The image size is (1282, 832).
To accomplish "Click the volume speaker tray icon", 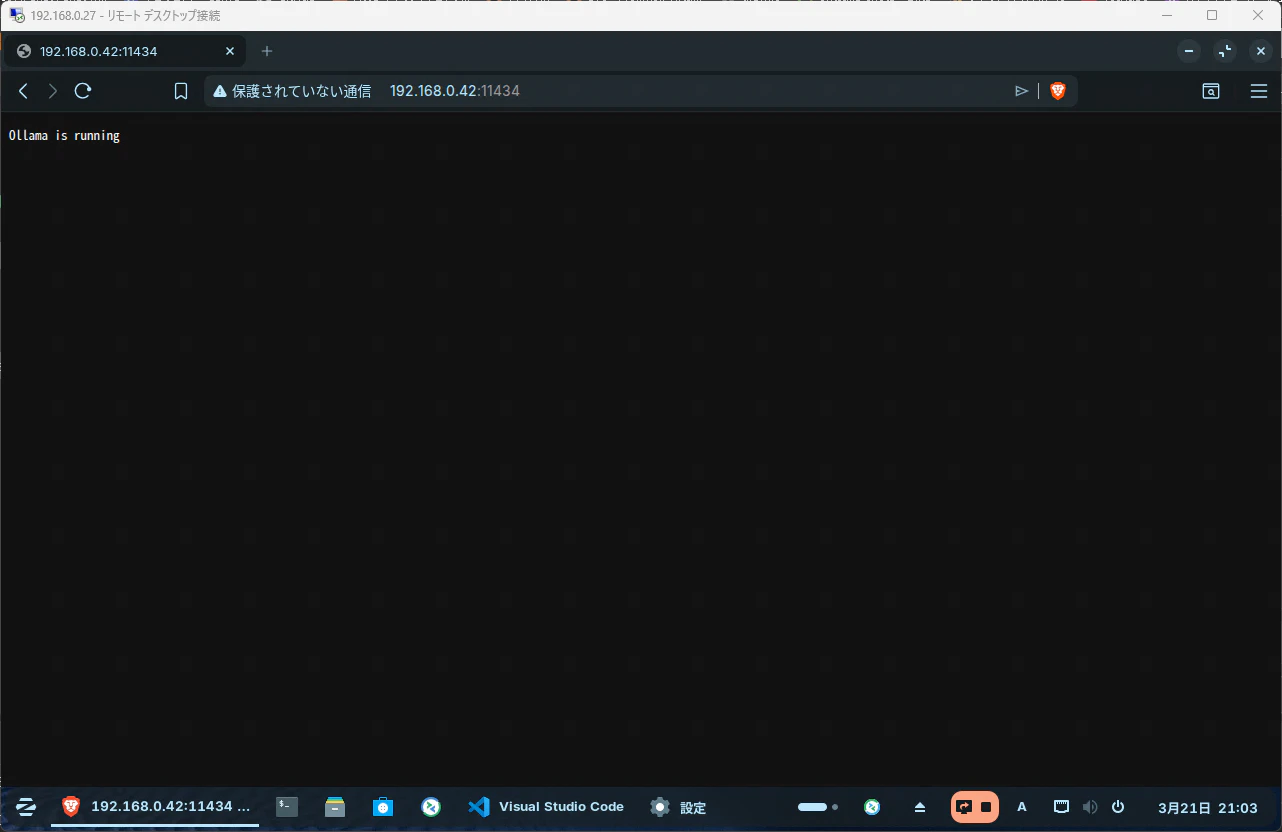I will [1090, 807].
